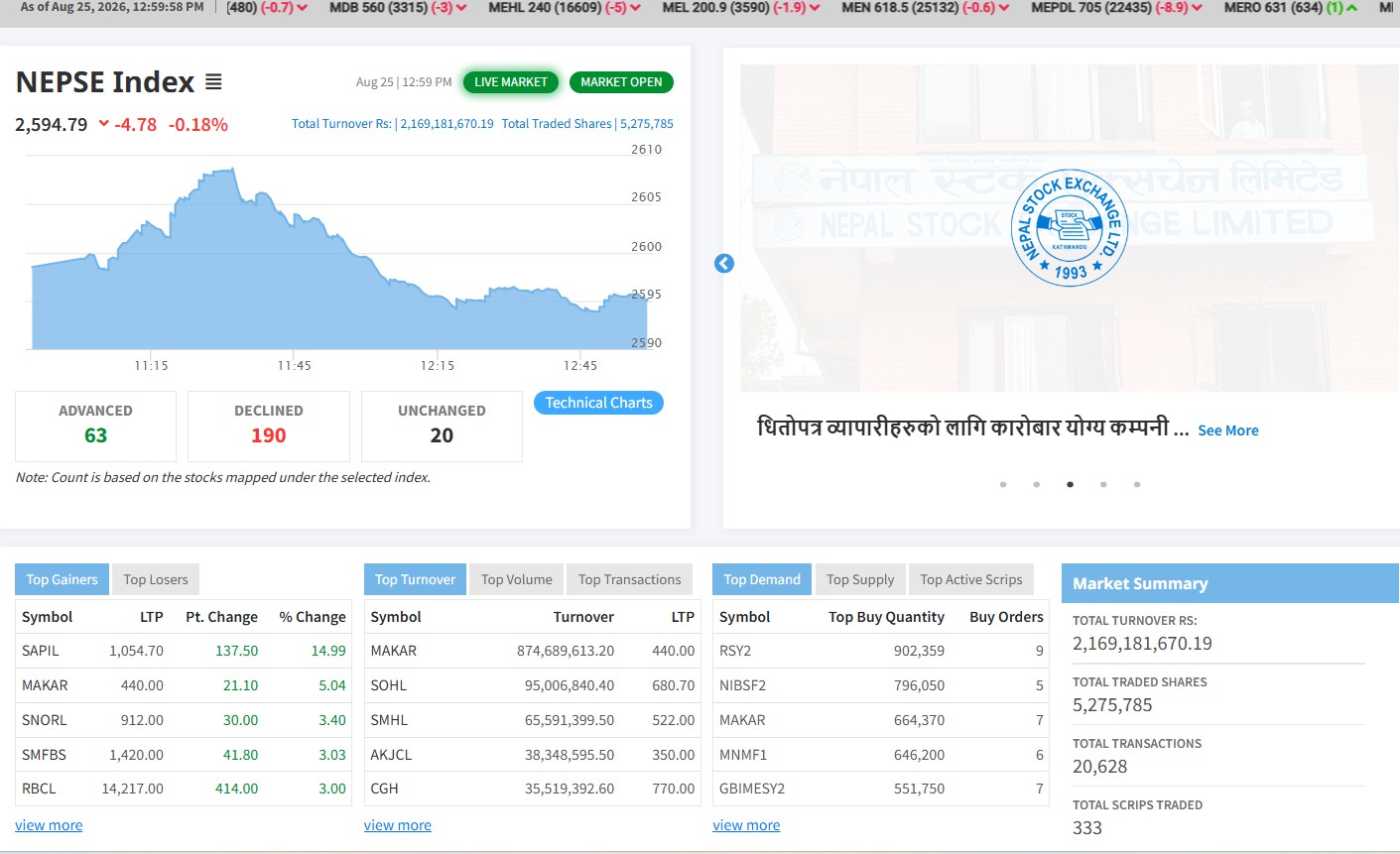Click MNMF1 symbol in Top Demand
1400x854 pixels.
pyautogui.click(x=743, y=755)
